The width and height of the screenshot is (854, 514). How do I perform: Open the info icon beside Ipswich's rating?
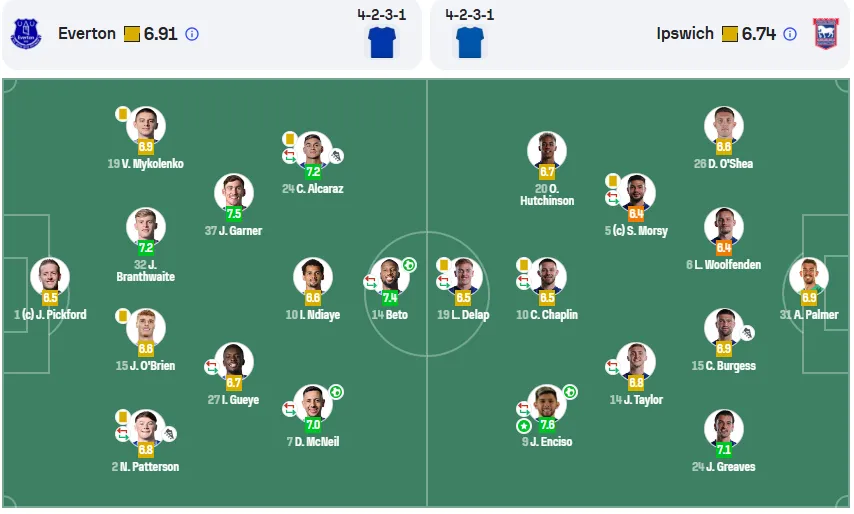coord(790,34)
